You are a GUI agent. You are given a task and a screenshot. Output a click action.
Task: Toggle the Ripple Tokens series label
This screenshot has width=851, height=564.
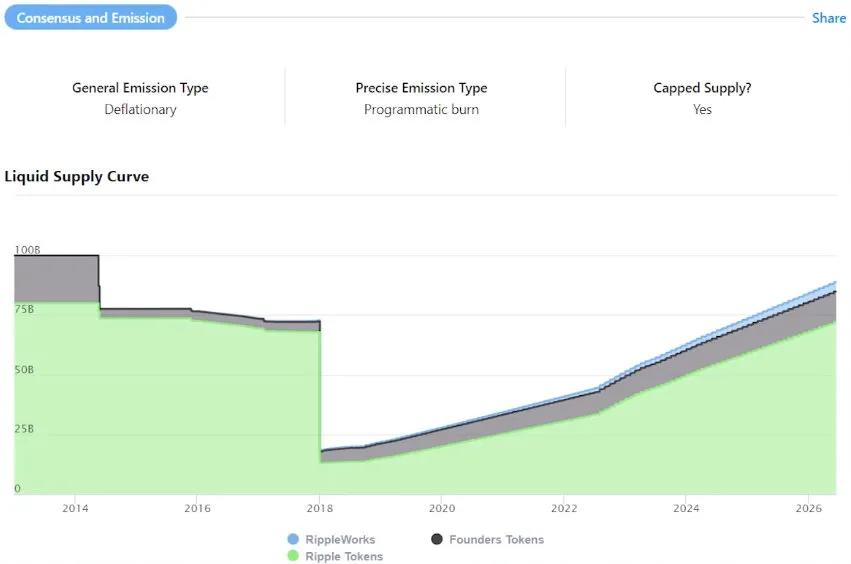(x=344, y=556)
